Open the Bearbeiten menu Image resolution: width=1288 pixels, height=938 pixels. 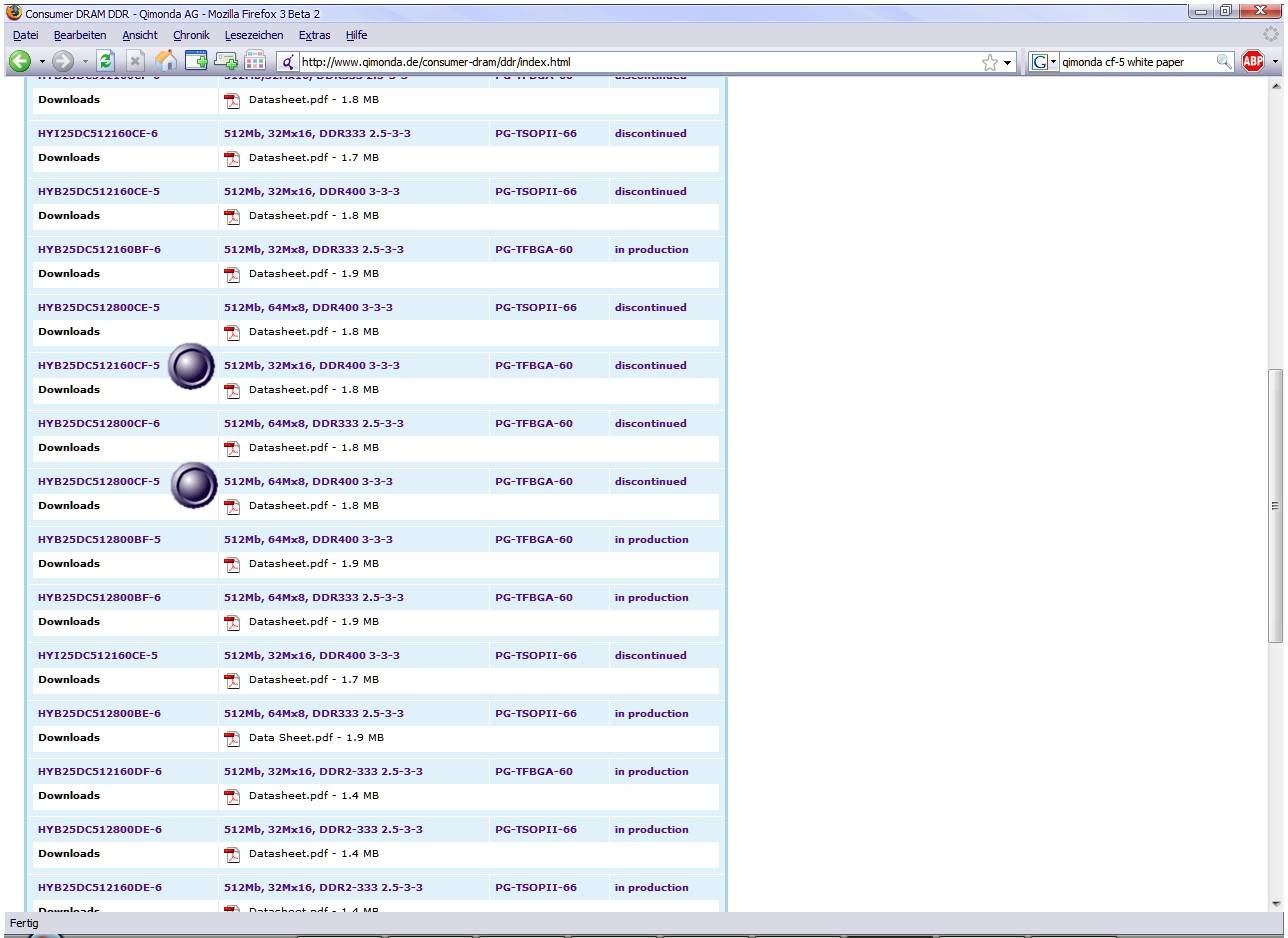[x=80, y=35]
